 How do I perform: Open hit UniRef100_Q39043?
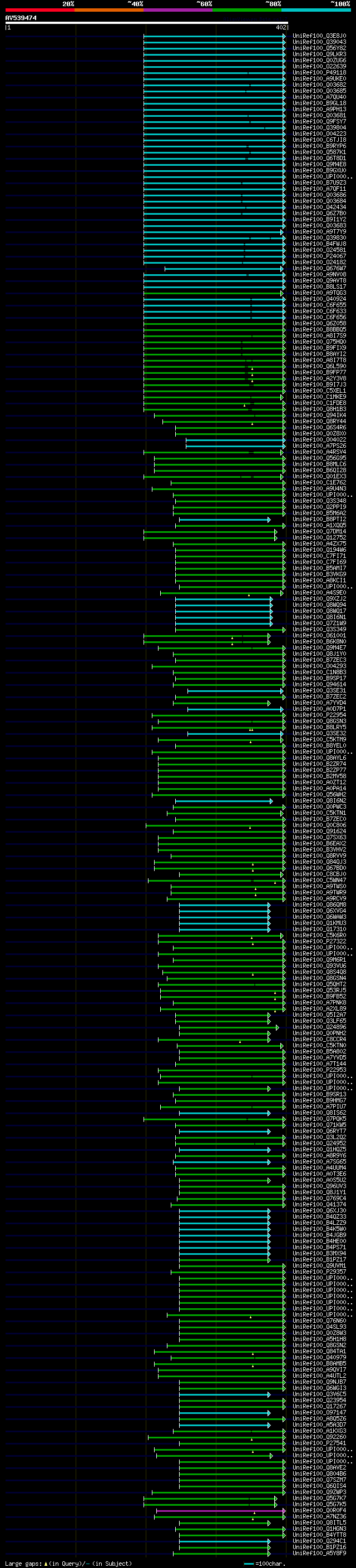pyautogui.click(x=319, y=42)
